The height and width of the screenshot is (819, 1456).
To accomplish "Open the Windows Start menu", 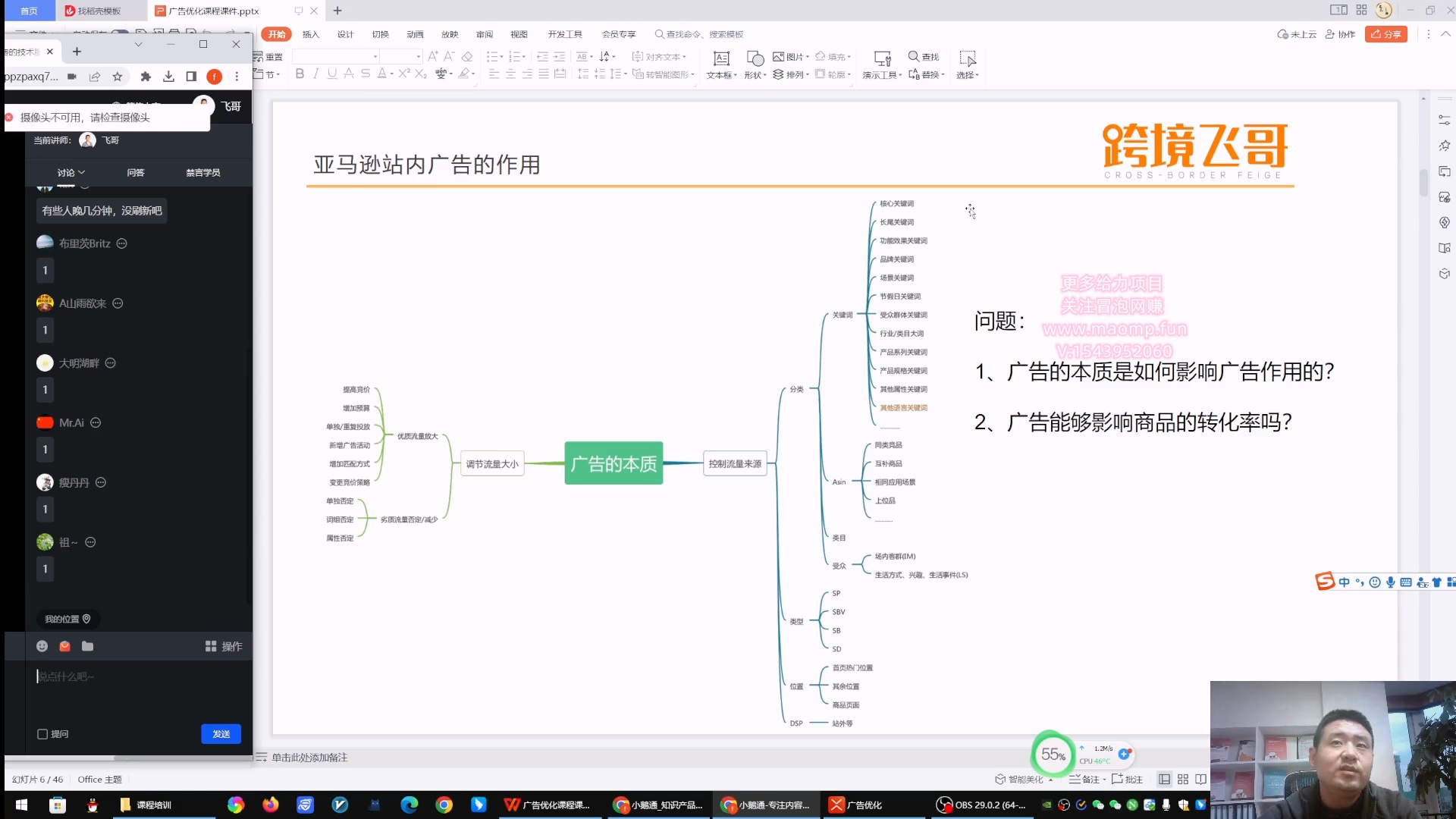I will (x=21, y=805).
